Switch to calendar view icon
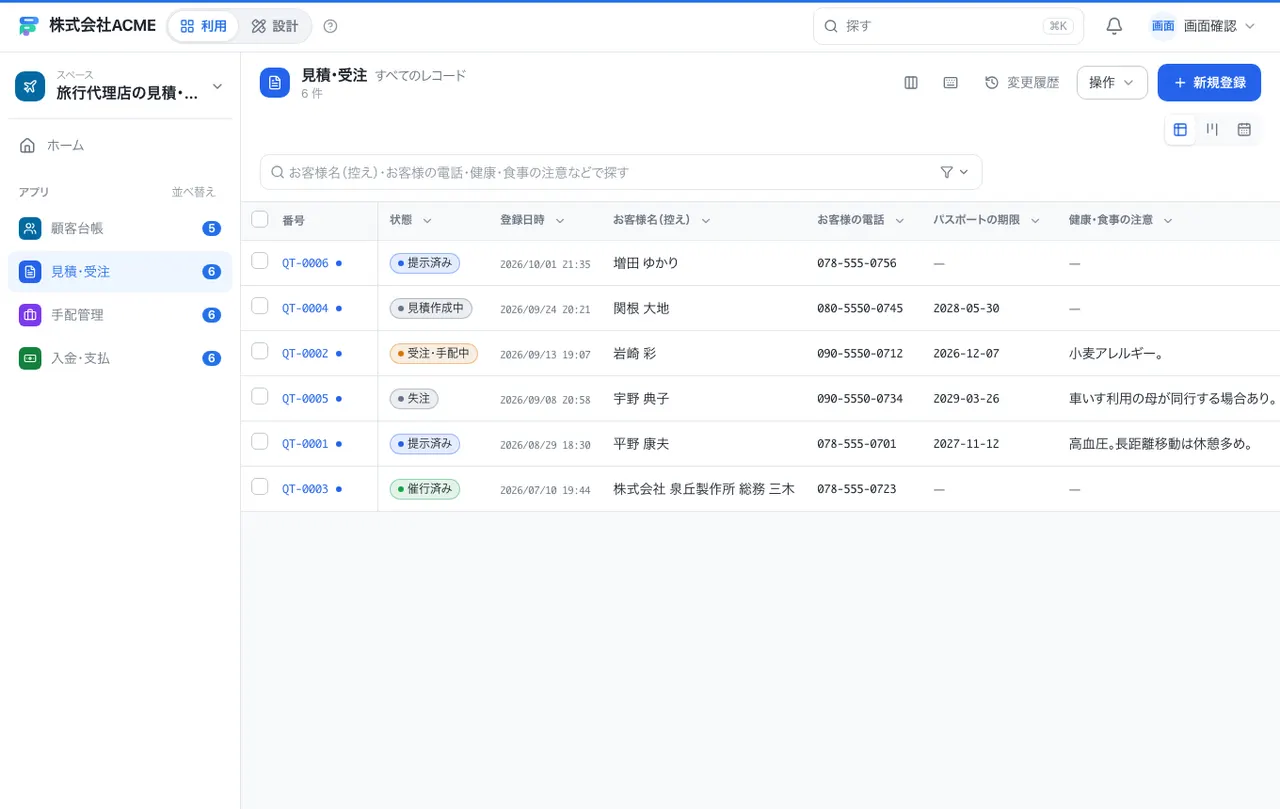 pyautogui.click(x=1244, y=129)
